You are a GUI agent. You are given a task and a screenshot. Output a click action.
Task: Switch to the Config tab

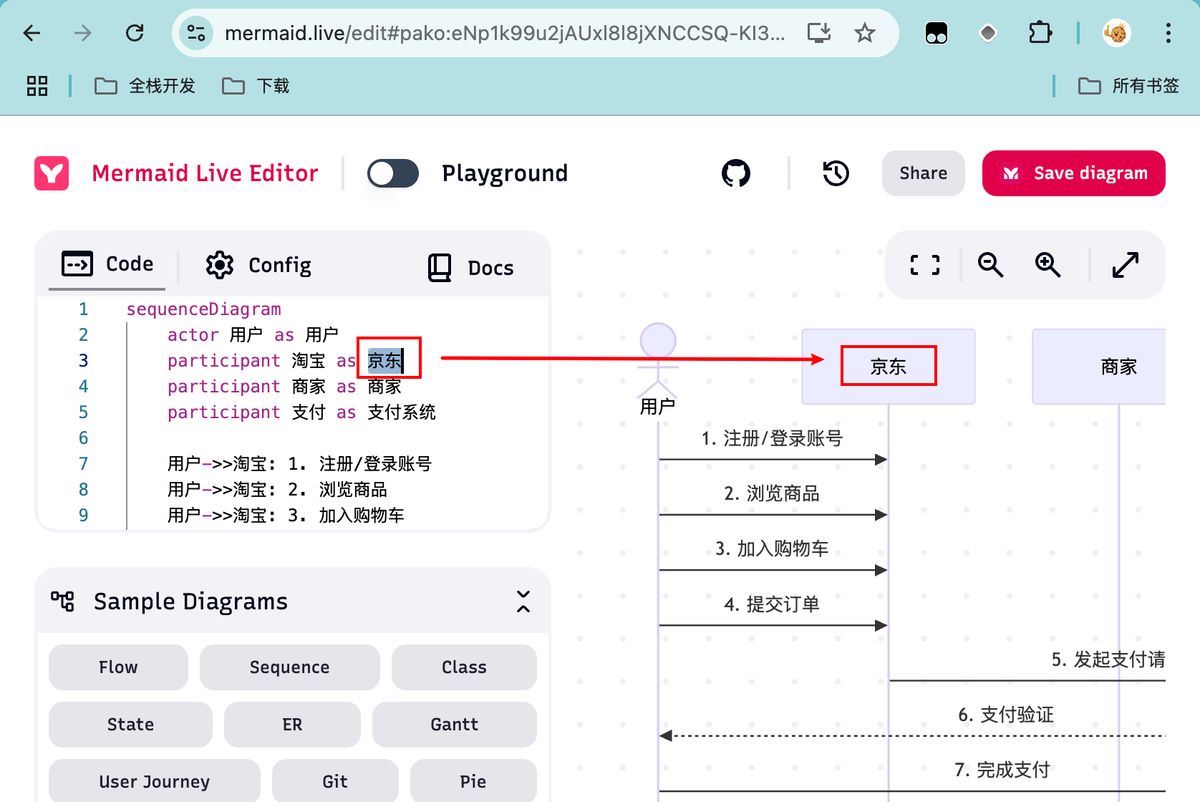pyautogui.click(x=257, y=265)
